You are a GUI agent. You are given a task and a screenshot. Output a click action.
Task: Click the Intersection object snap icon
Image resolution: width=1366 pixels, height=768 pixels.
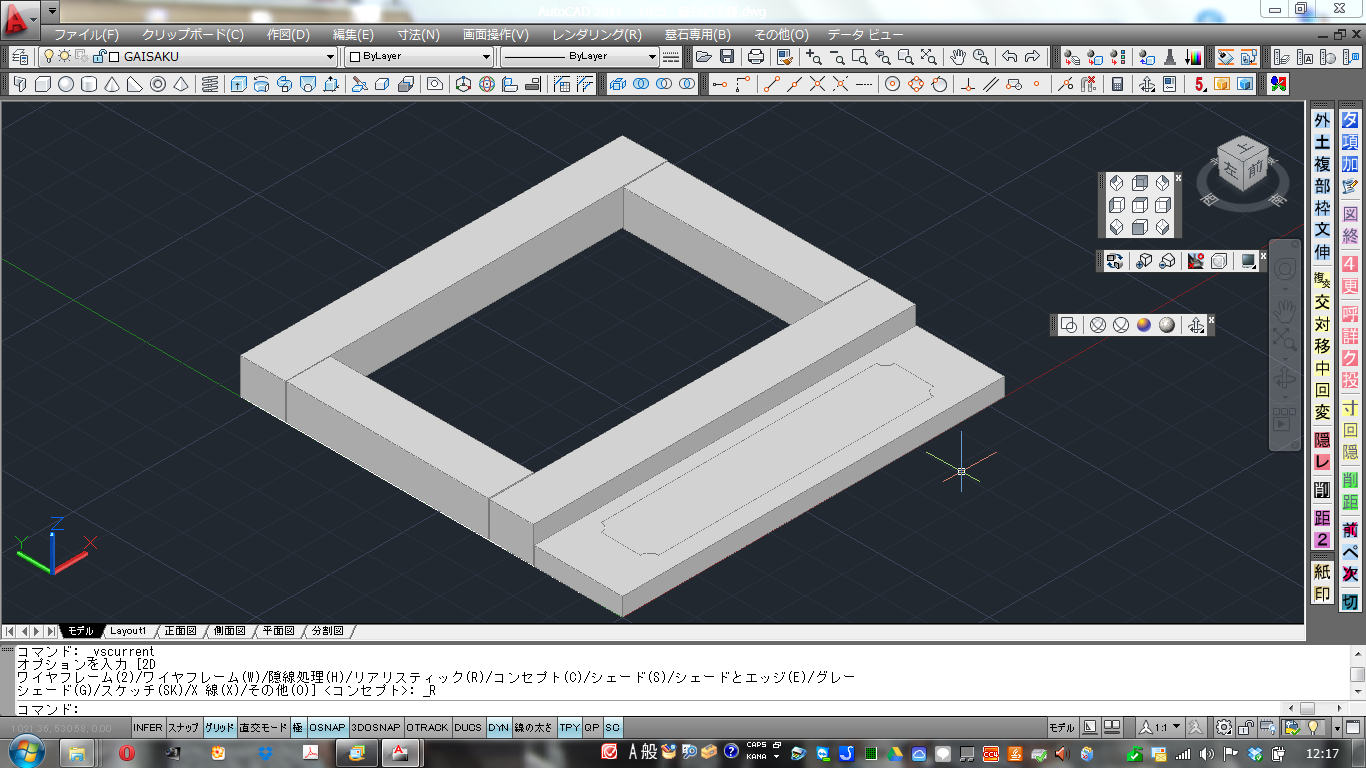(817, 85)
